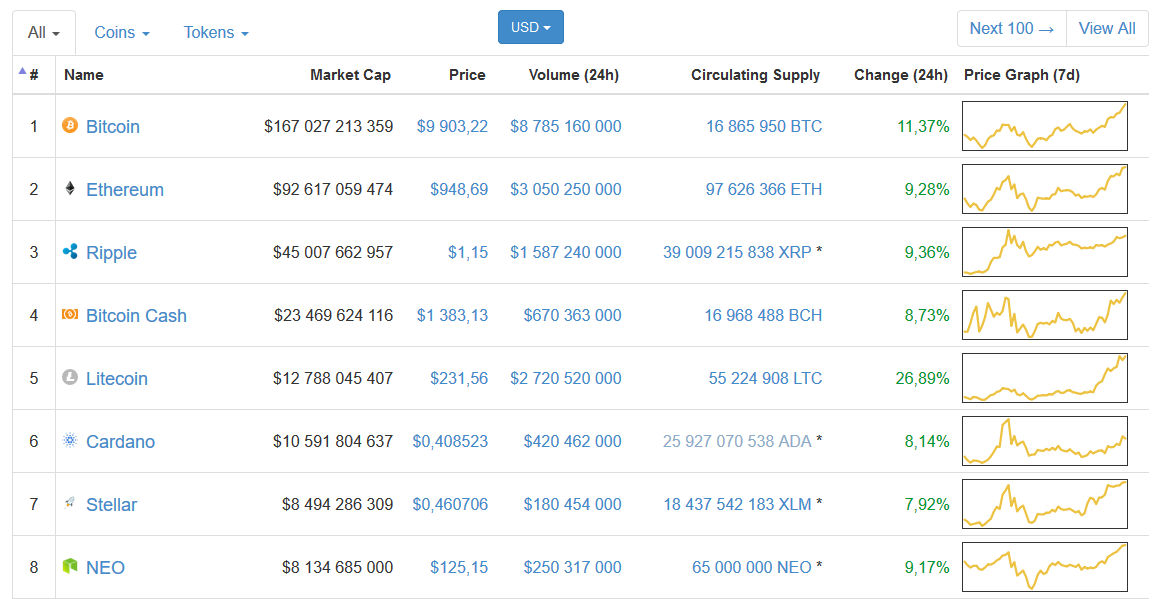
Task: Click NEO volume $250 317 000
Action: [572, 567]
